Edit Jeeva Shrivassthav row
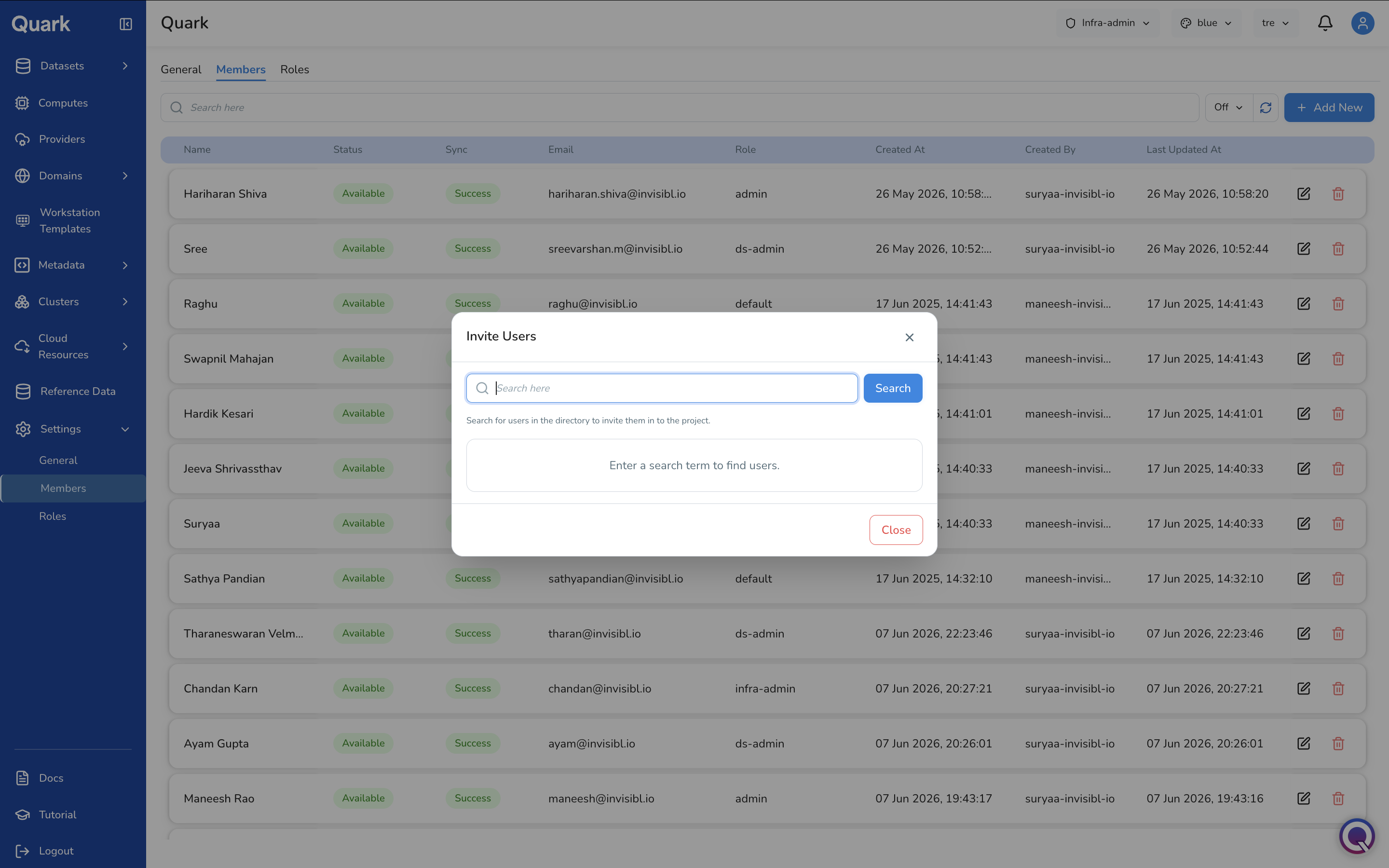Image resolution: width=1389 pixels, height=868 pixels. [x=1304, y=468]
